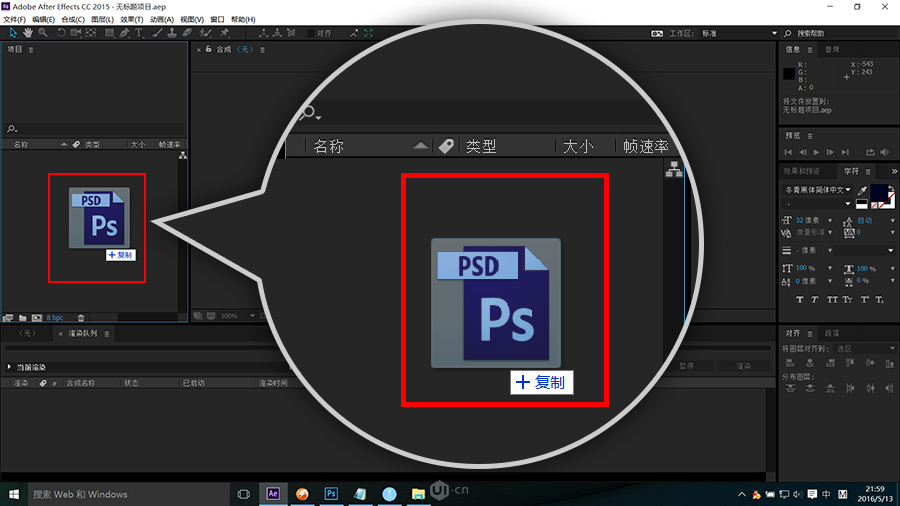
Task: Click the Project panel trash icon
Action: (x=81, y=317)
